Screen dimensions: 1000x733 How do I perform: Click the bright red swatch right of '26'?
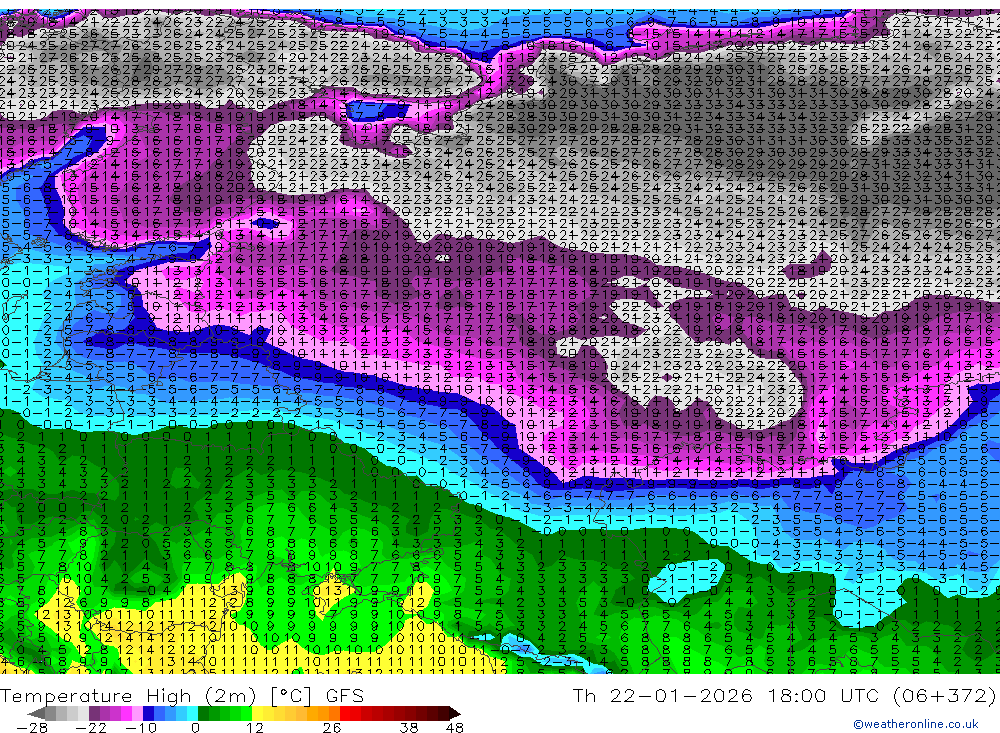tap(345, 713)
